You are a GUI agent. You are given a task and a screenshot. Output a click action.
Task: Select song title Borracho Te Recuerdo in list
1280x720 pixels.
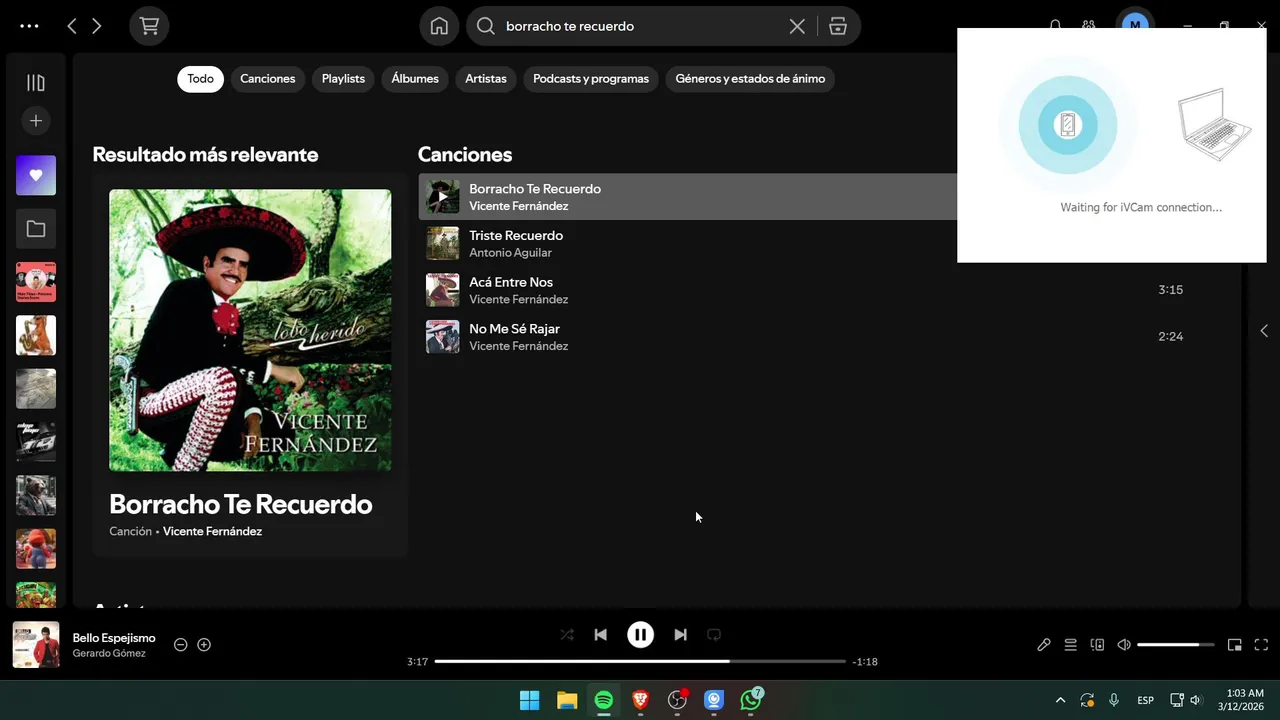coord(535,189)
